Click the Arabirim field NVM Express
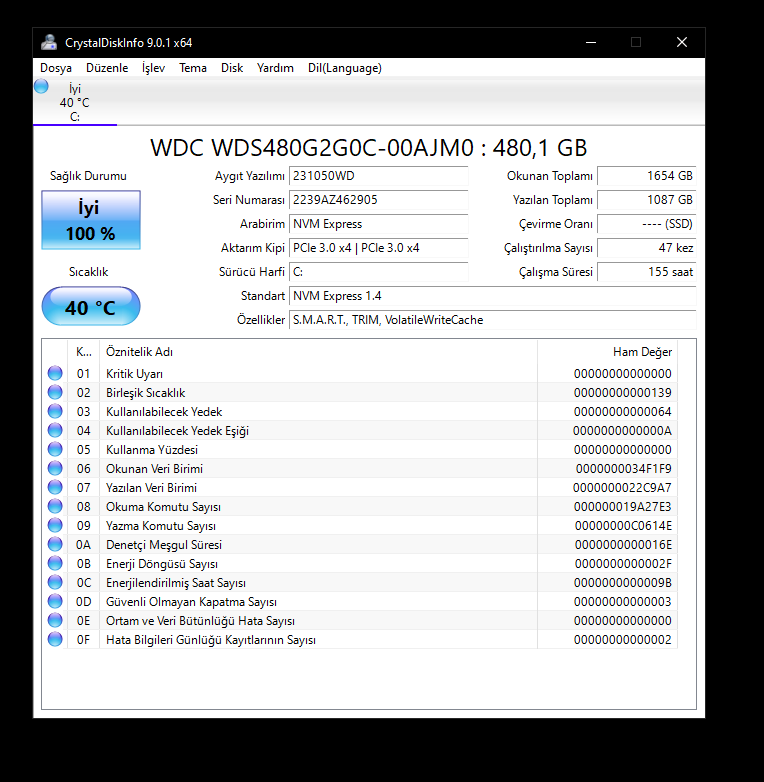The image size is (764, 782). coord(379,223)
